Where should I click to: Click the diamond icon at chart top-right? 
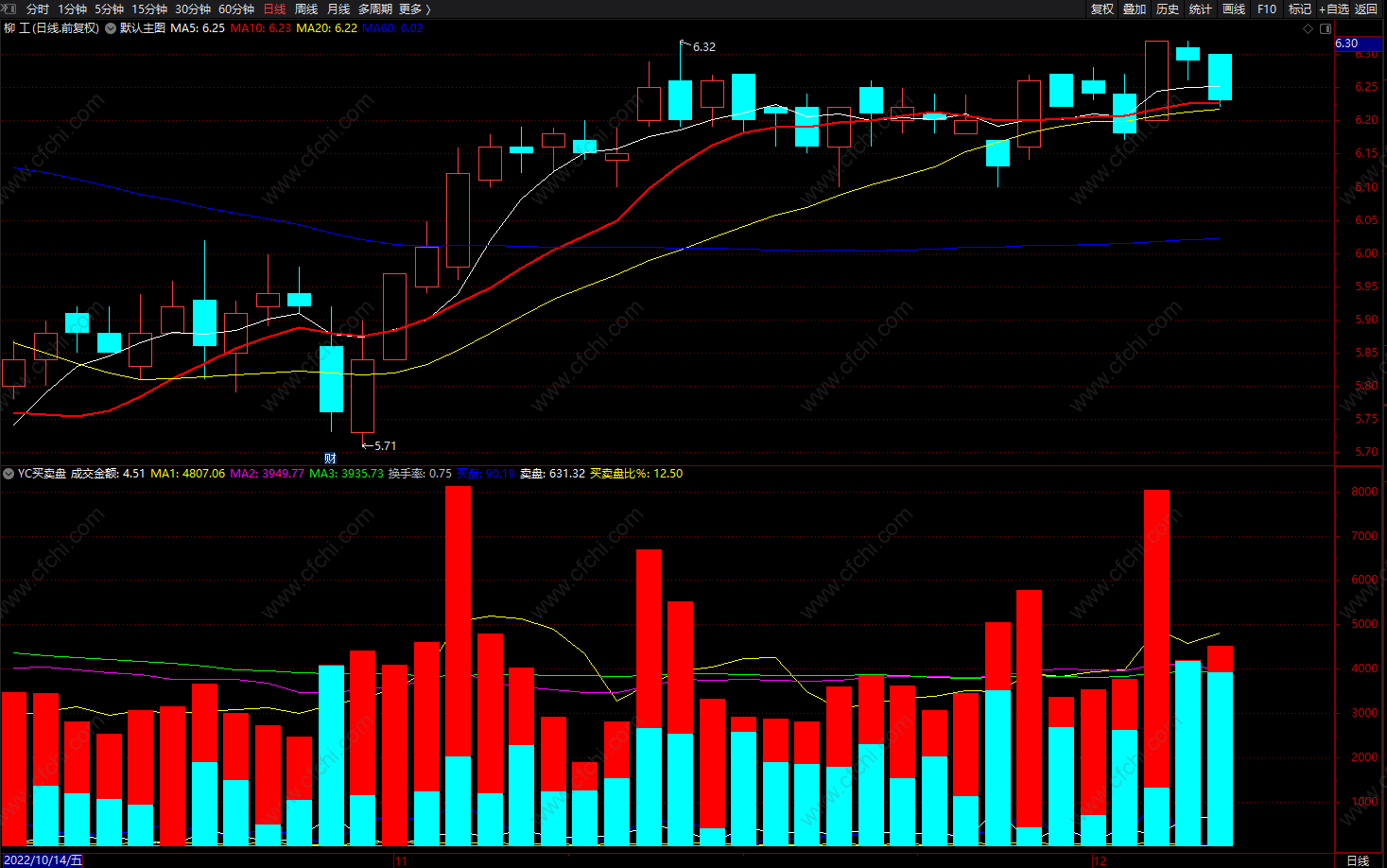1309,28
